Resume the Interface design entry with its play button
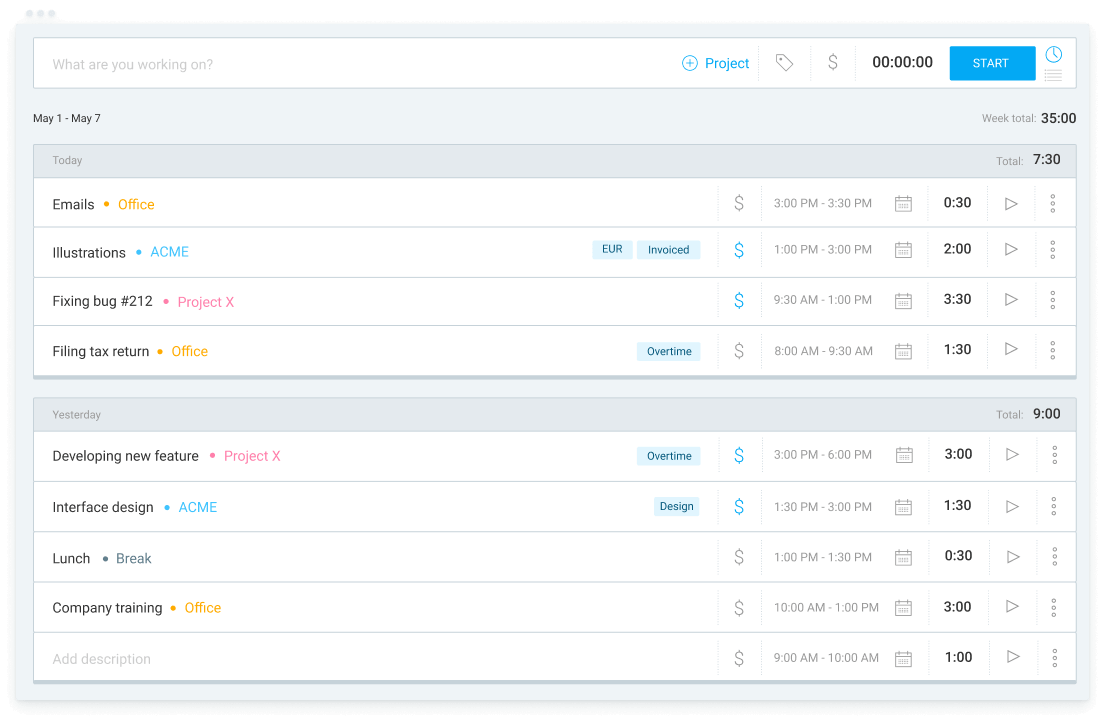This screenshot has height=722, width=1105. click(x=1011, y=505)
